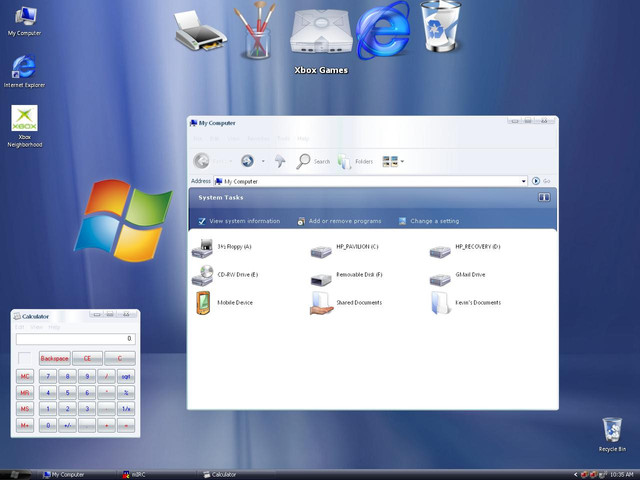Open the View menu in Calculator
This screenshot has height=480, width=640.
36,327
